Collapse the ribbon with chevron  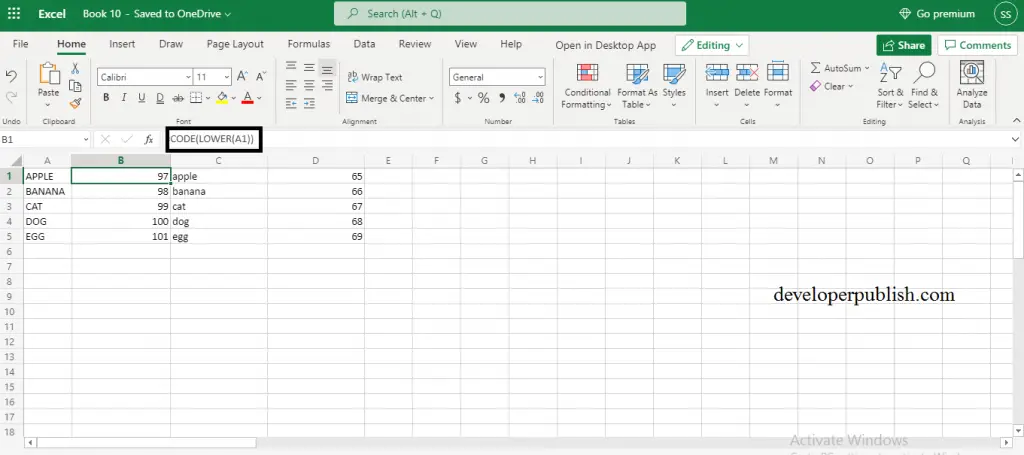(1016, 120)
